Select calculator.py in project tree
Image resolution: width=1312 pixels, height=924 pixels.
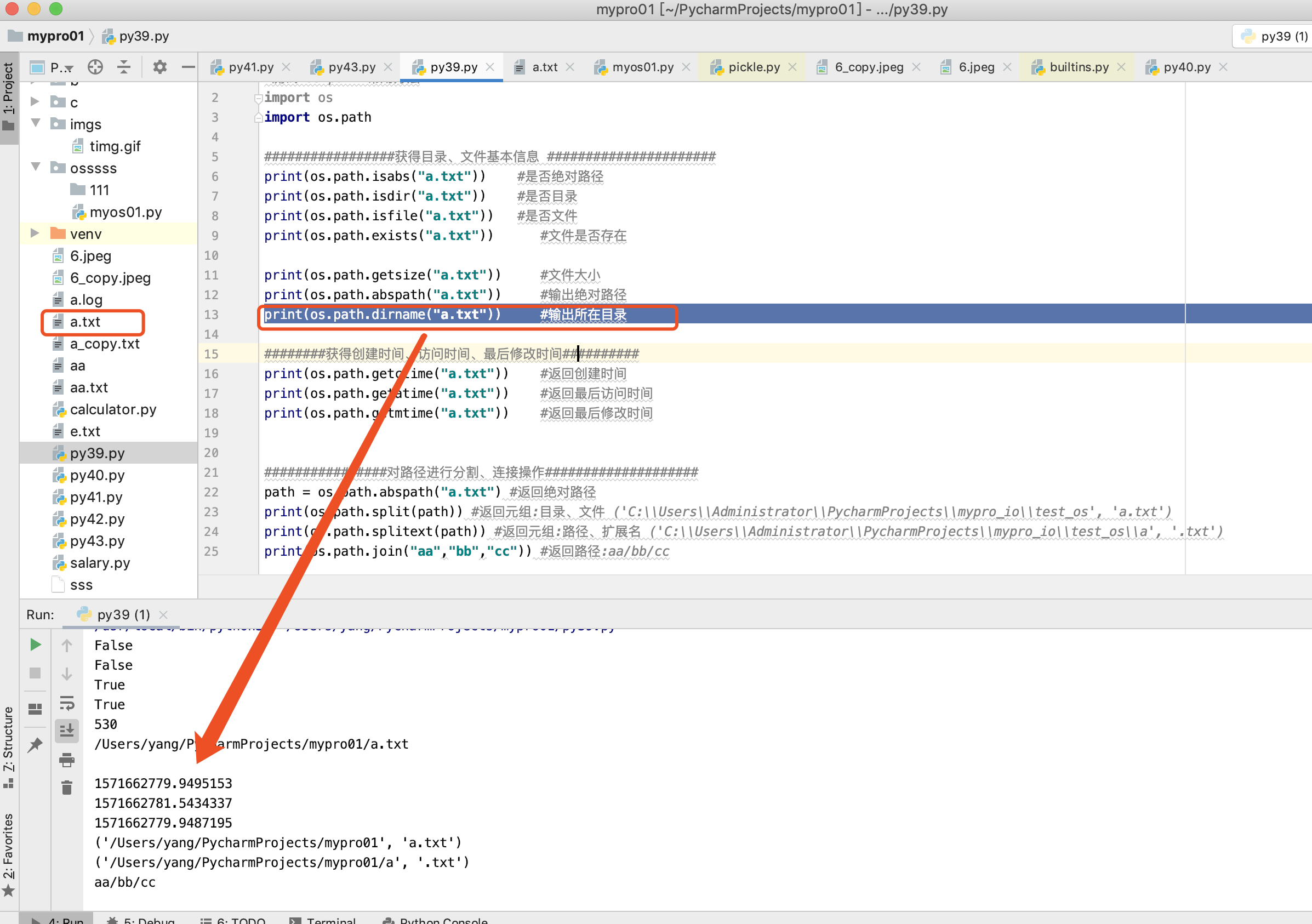[x=112, y=409]
